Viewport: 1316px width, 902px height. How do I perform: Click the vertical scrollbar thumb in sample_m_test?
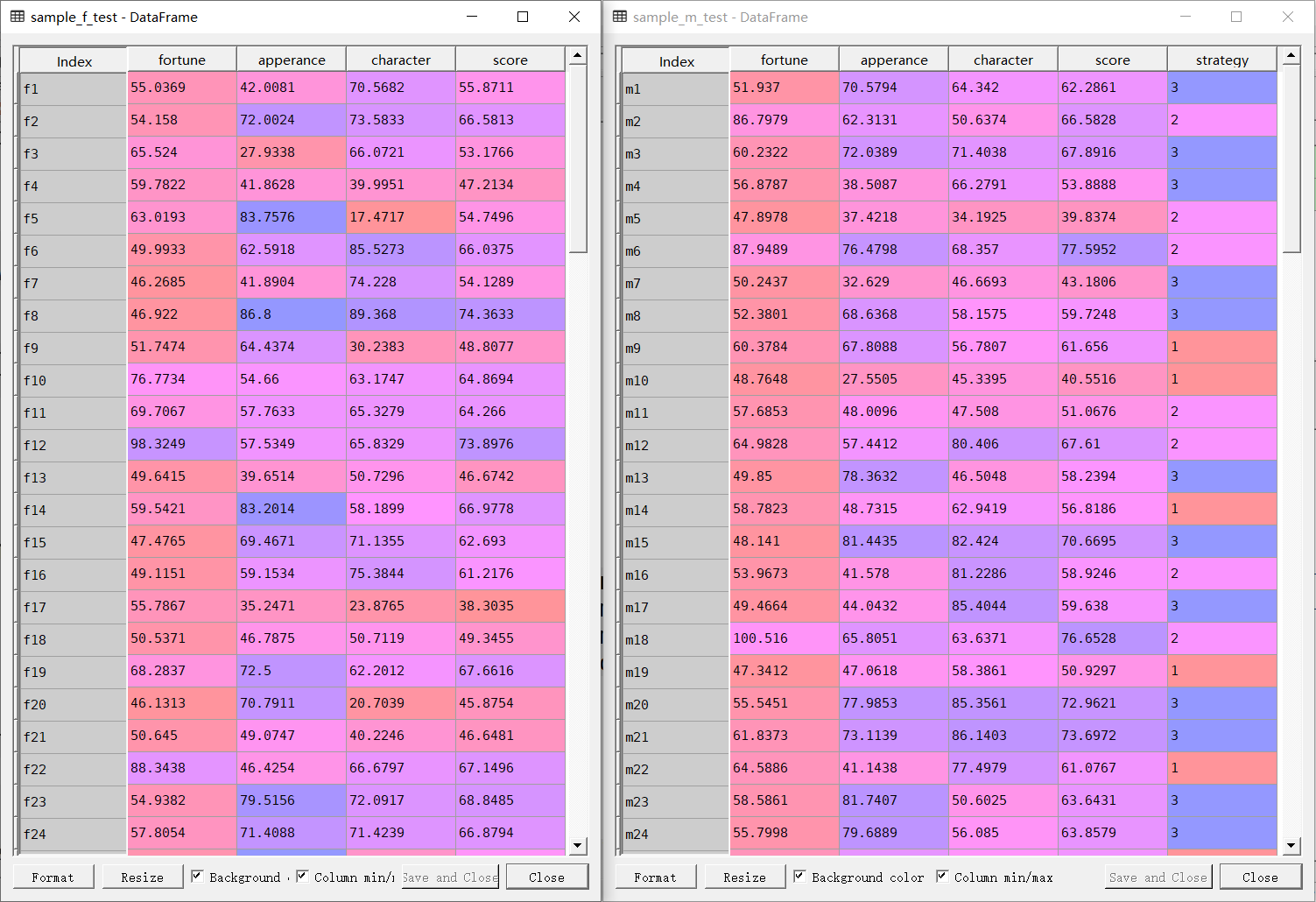point(1291,159)
